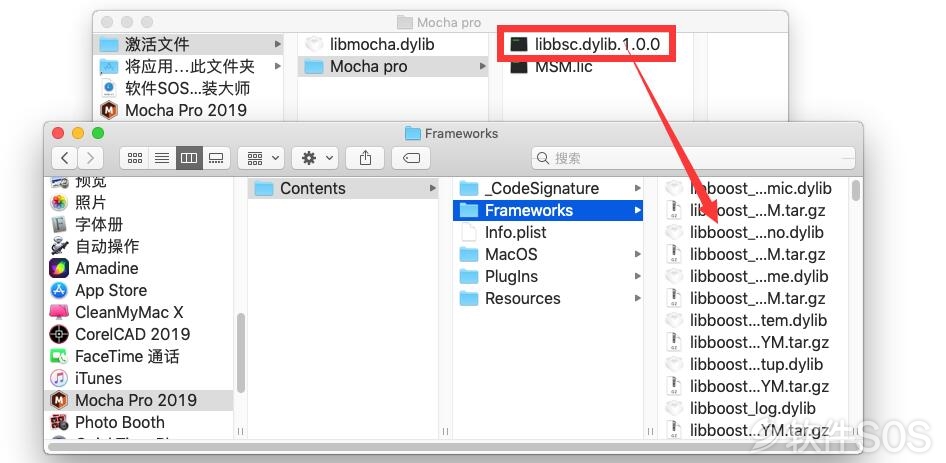Viewport: 946px width, 463px height.
Task: Select 照片 in the sidebar list
Action: (x=141, y=202)
